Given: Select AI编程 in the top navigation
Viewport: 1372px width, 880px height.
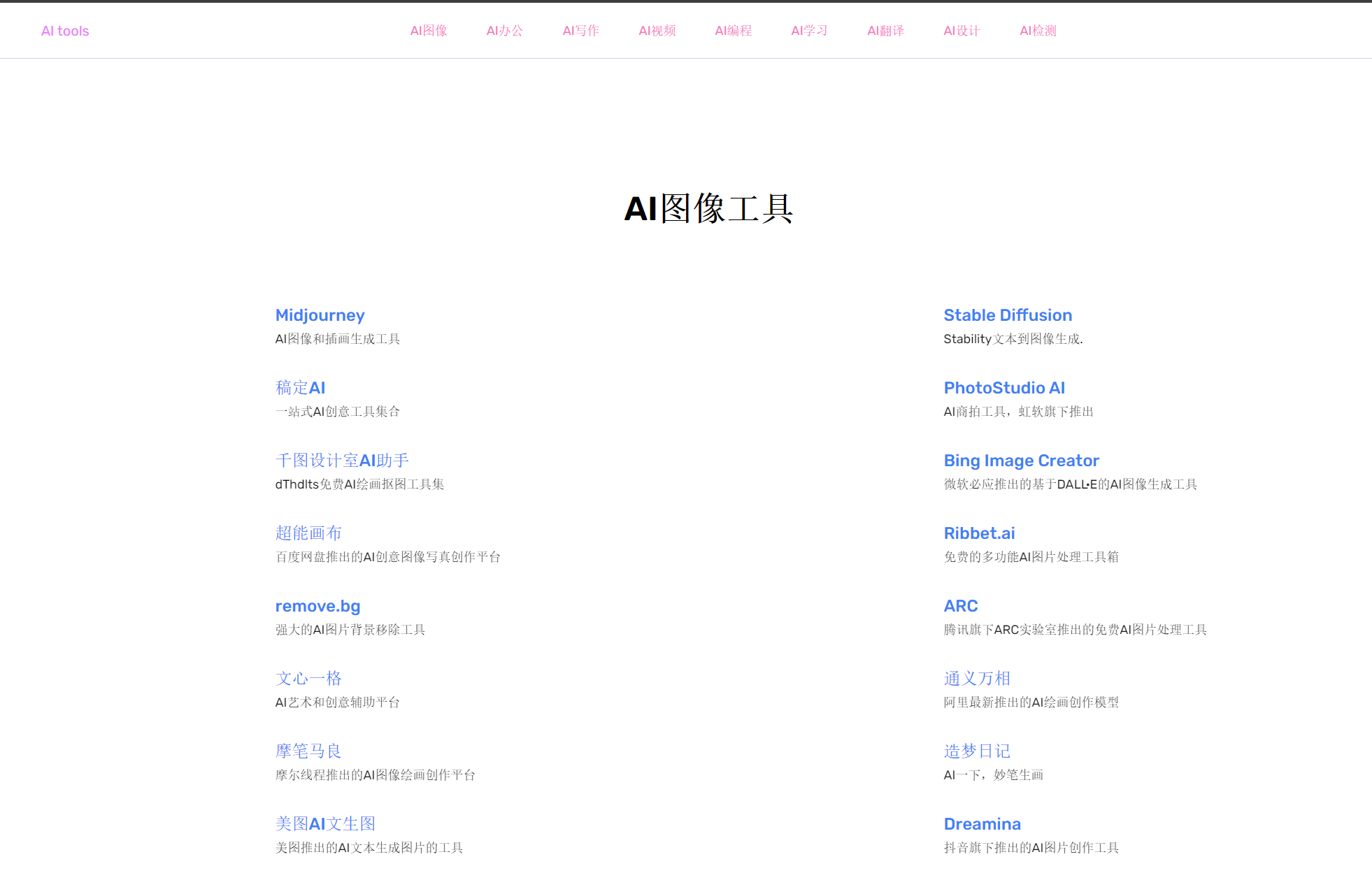Looking at the screenshot, I should tap(734, 31).
